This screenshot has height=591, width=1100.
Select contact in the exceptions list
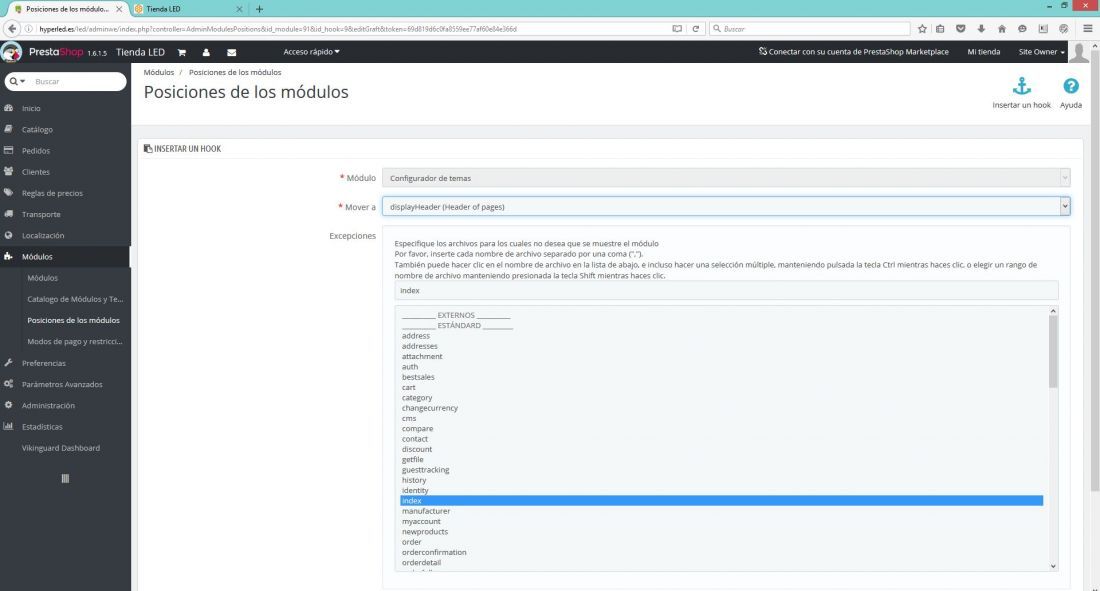pos(415,439)
